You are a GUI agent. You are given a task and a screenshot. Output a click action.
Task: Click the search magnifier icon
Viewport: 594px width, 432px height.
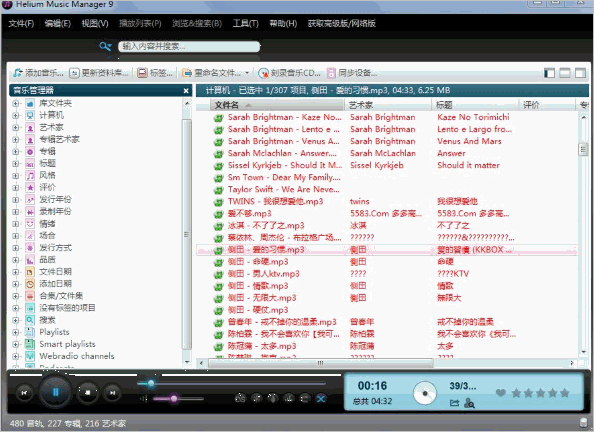[x=105, y=47]
